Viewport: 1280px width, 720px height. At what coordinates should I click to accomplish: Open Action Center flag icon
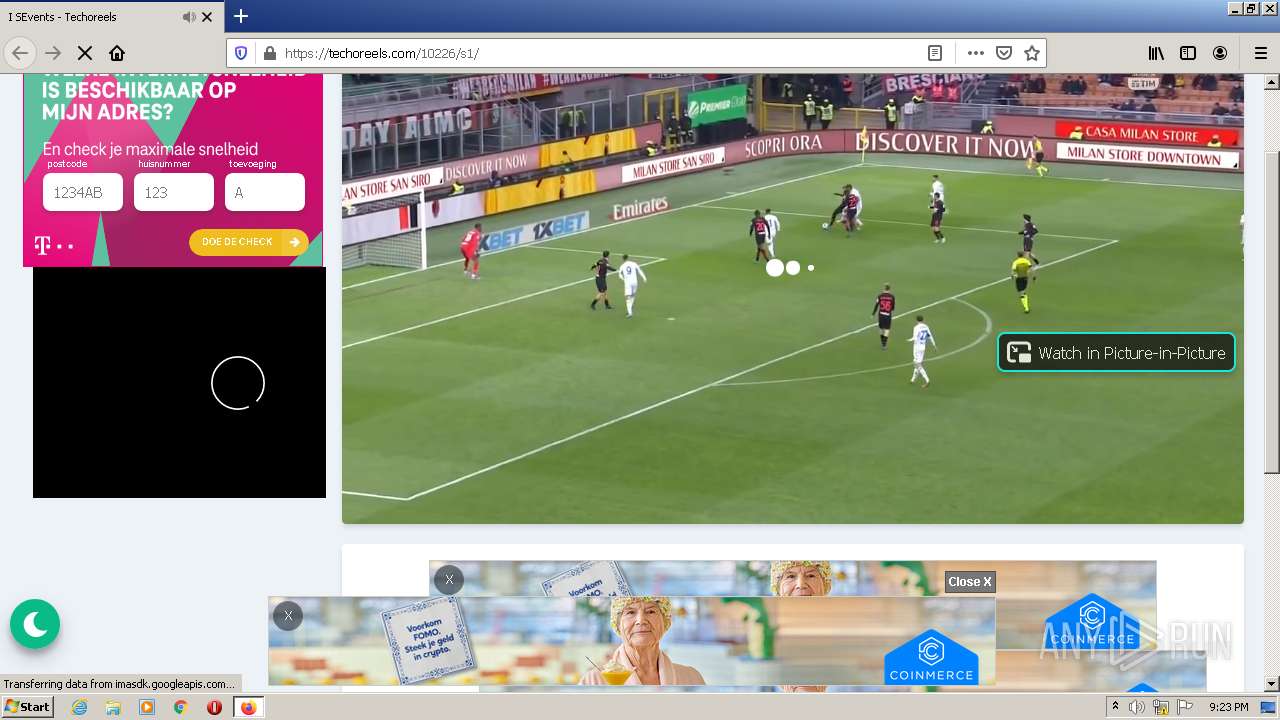(x=1185, y=707)
